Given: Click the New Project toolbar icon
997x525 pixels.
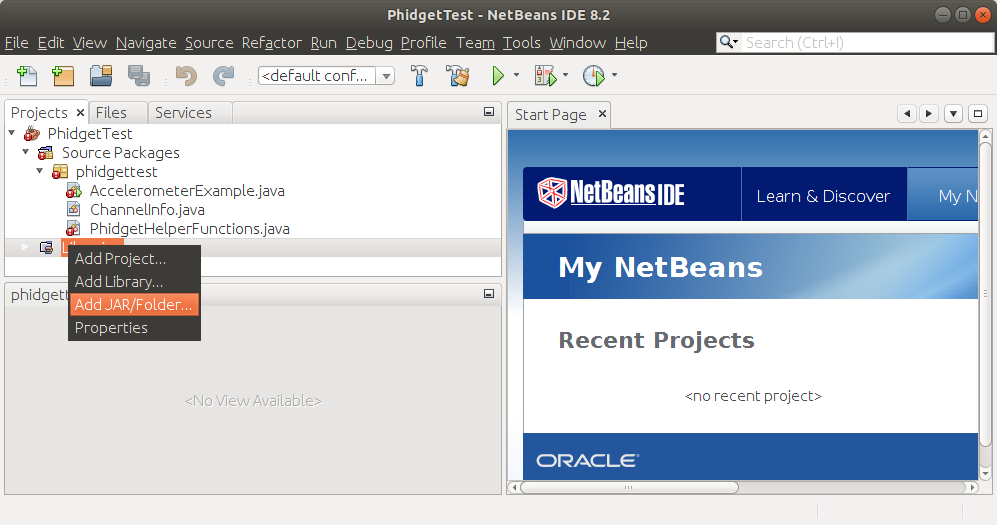Looking at the screenshot, I should click(x=63, y=76).
